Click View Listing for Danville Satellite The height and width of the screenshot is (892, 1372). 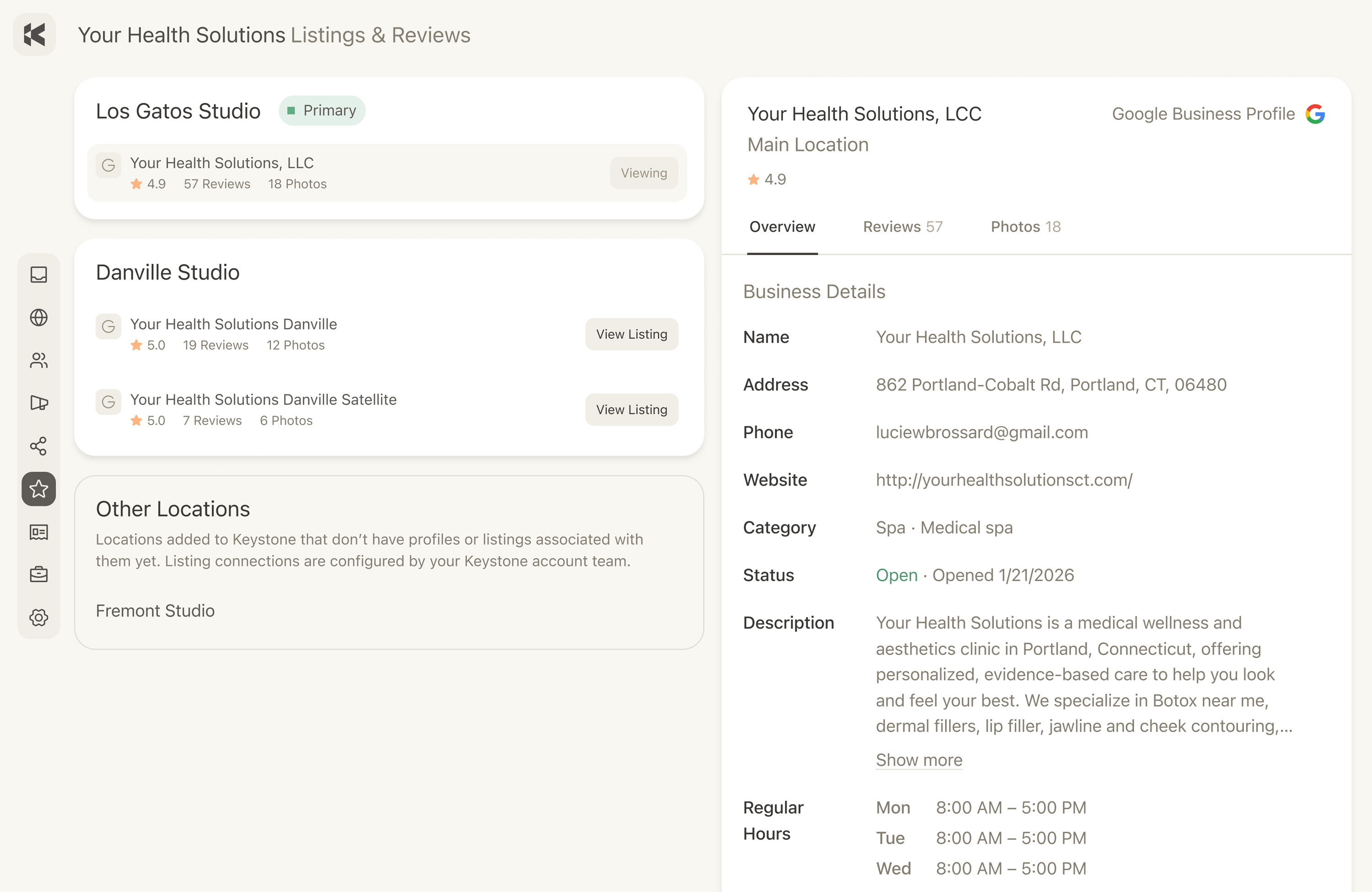coord(632,409)
